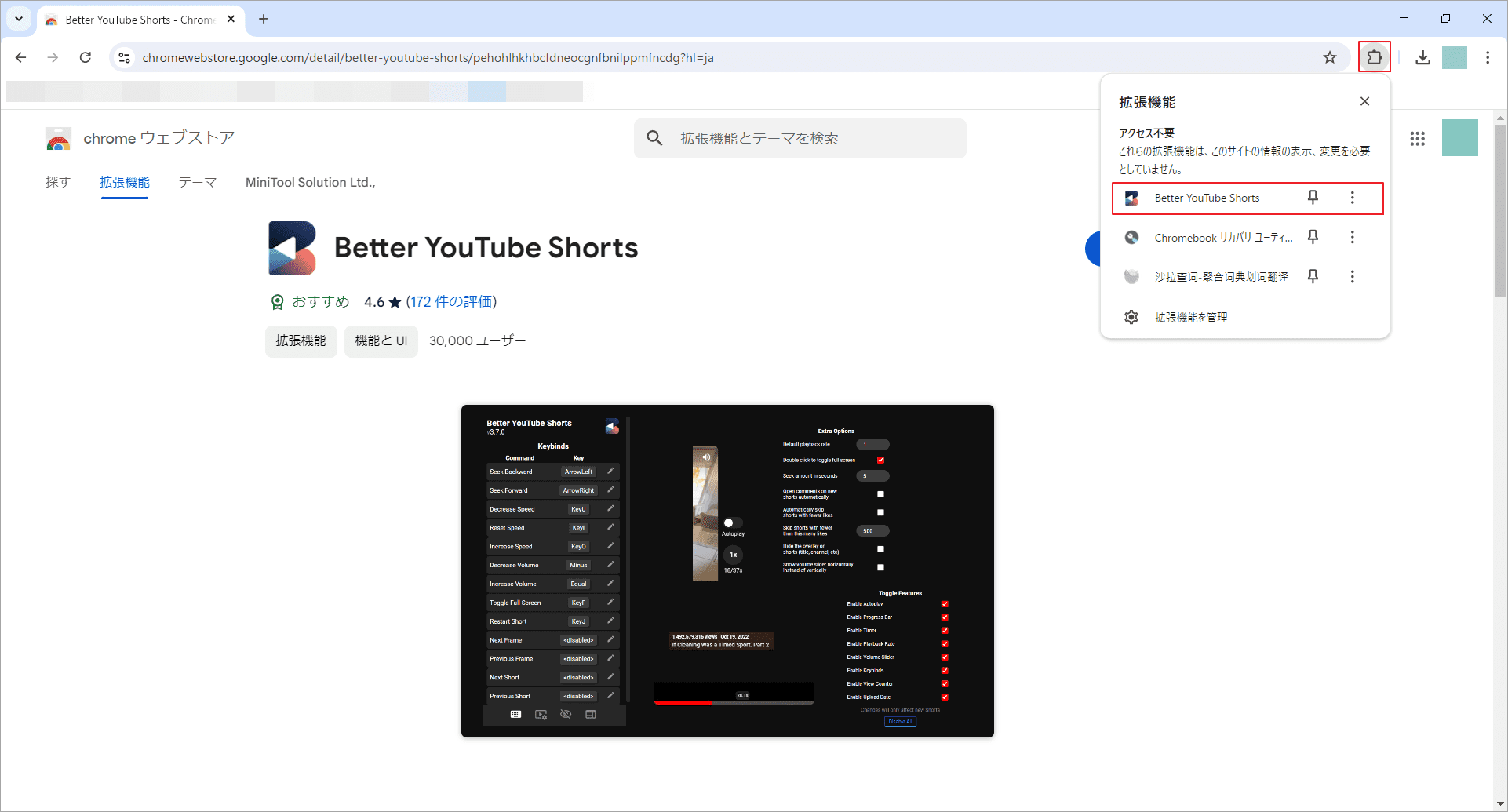Open more options for 沙拉查词 extension

click(1352, 276)
